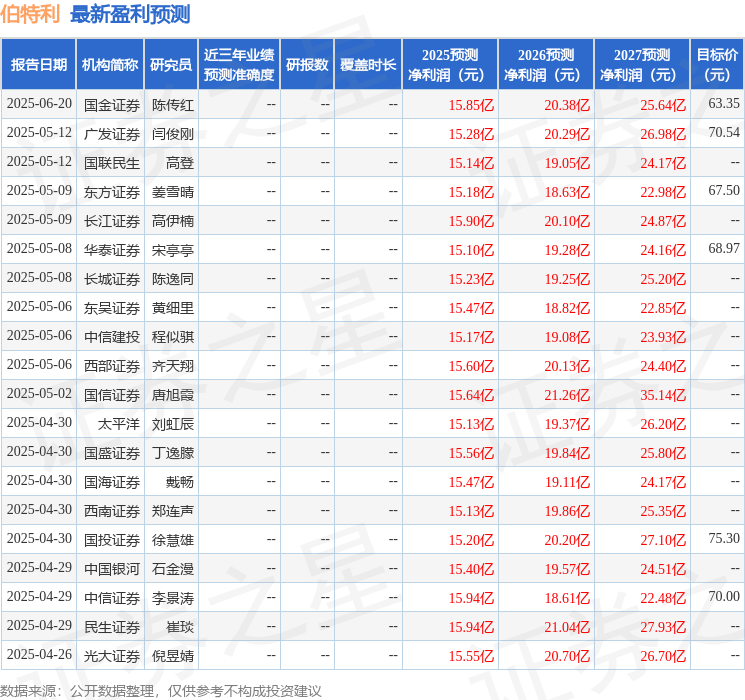Select the 长城证券 institution cell
Image resolution: width=745 pixels, height=700 pixels.
pyautogui.click(x=112, y=279)
